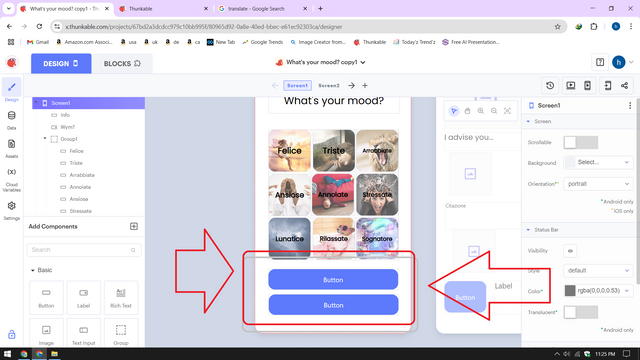Viewport: 640px width, 360px height.
Task: Open the Settings gear in sidebar
Action: (11, 206)
